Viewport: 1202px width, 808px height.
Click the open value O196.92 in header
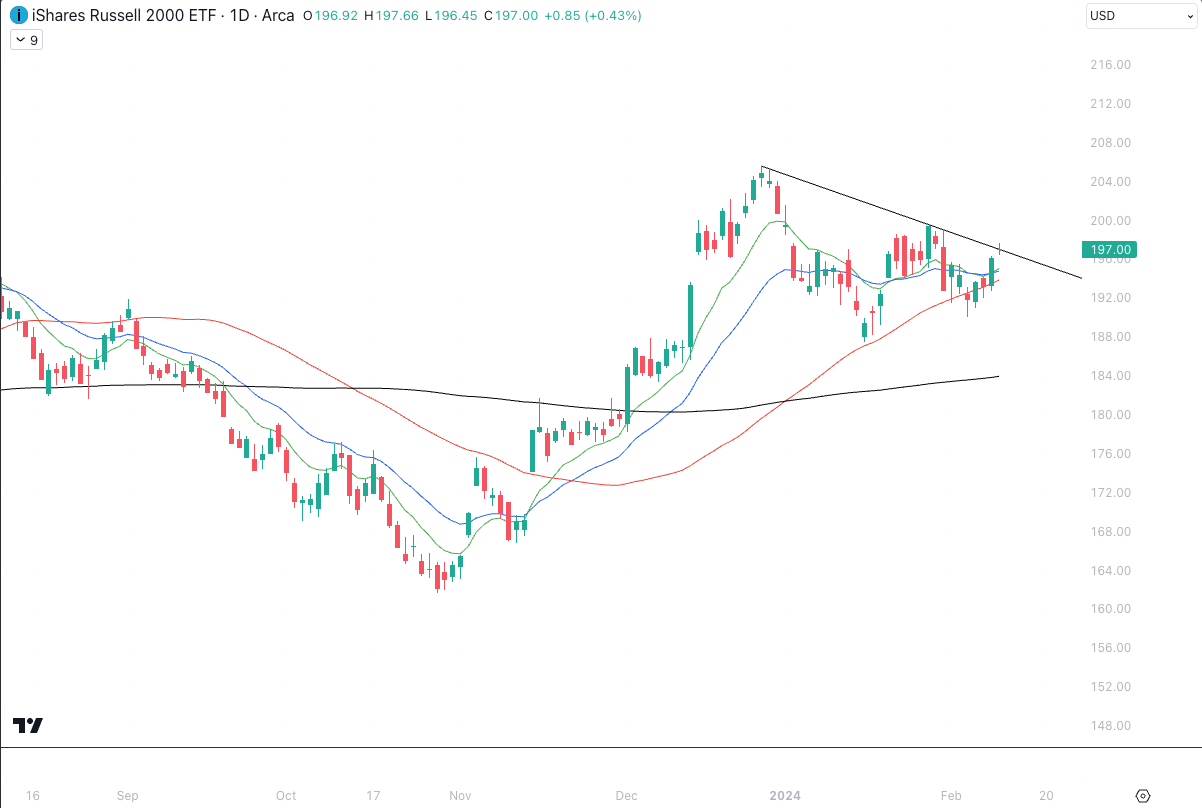[331, 16]
